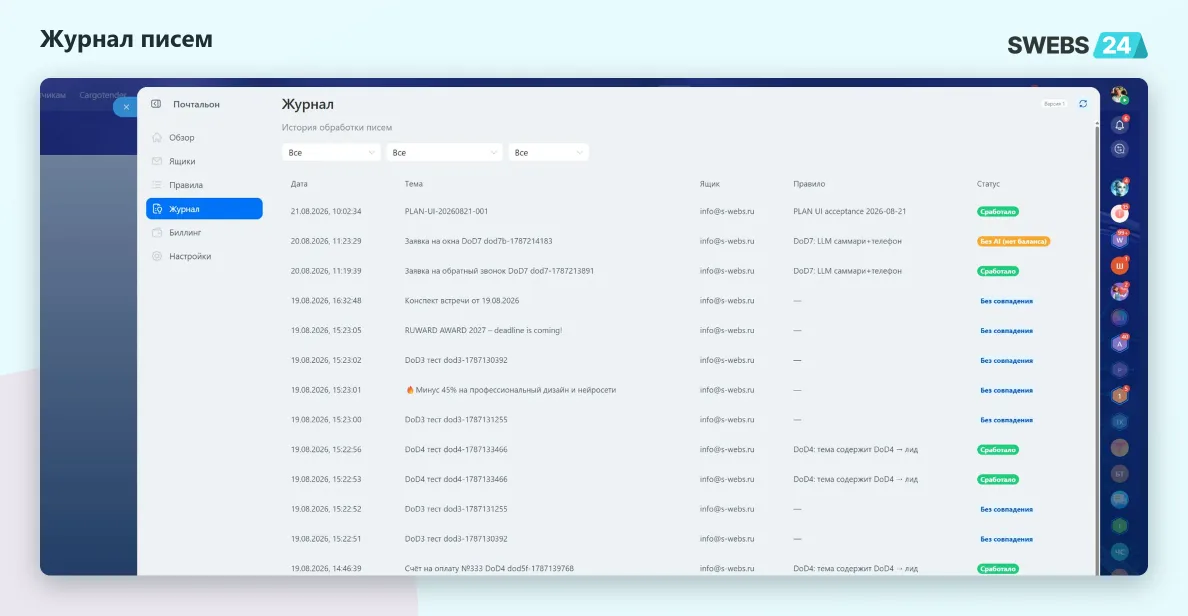Go to the Биллинг menu item
Image resolution: width=1188 pixels, height=616 pixels.
204,233
